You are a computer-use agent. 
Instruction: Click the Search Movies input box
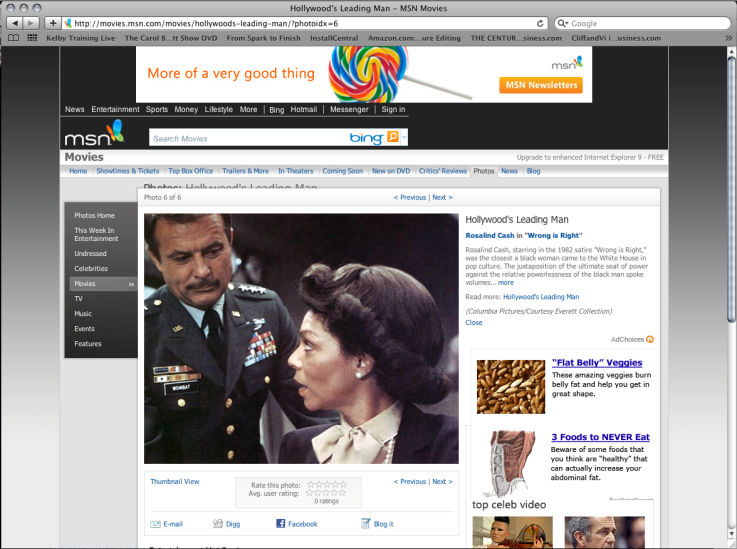click(249, 138)
